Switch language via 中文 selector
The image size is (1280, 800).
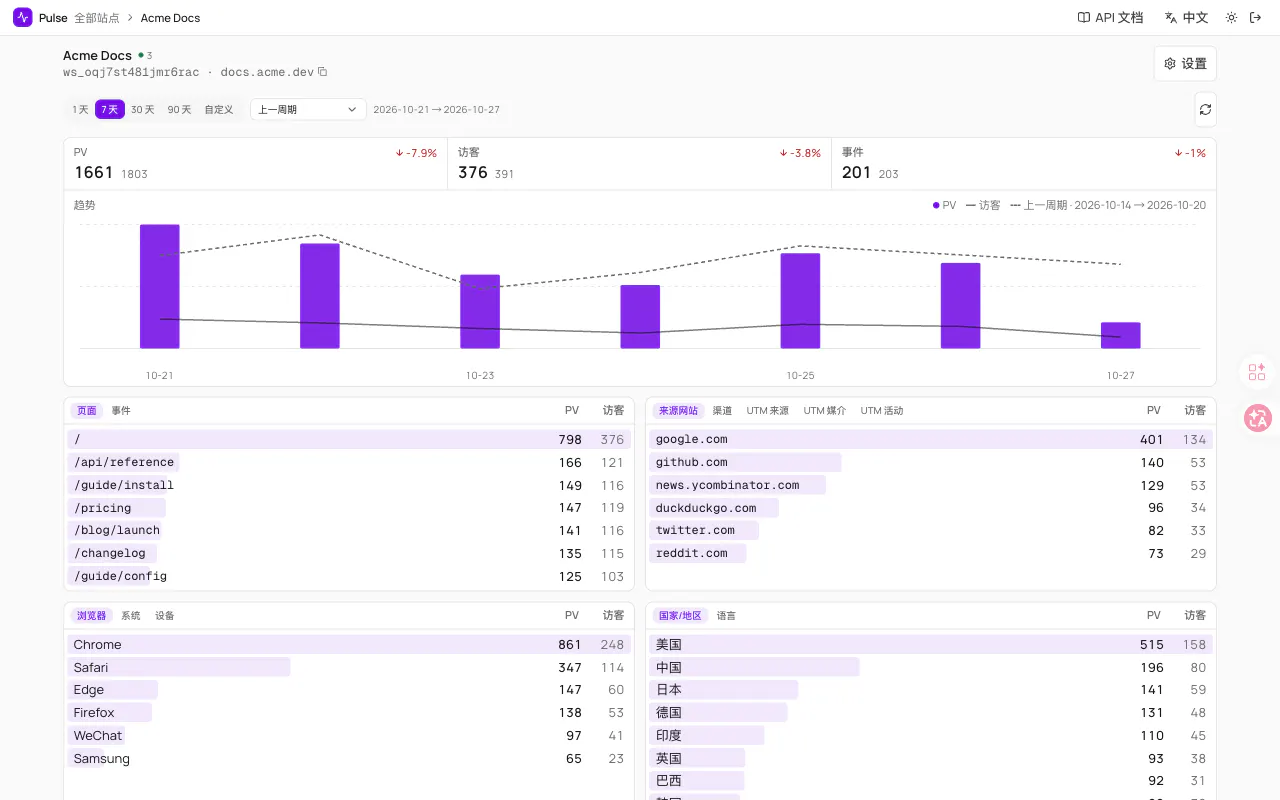click(x=1187, y=17)
